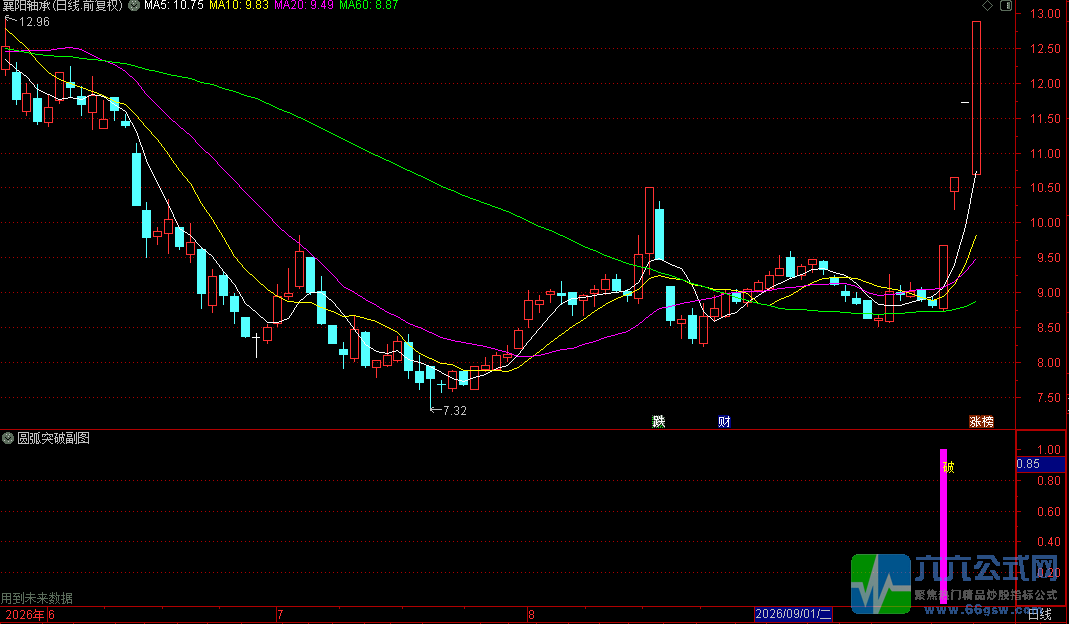Select the MA5: 10.75 indicator label

tap(174, 5)
